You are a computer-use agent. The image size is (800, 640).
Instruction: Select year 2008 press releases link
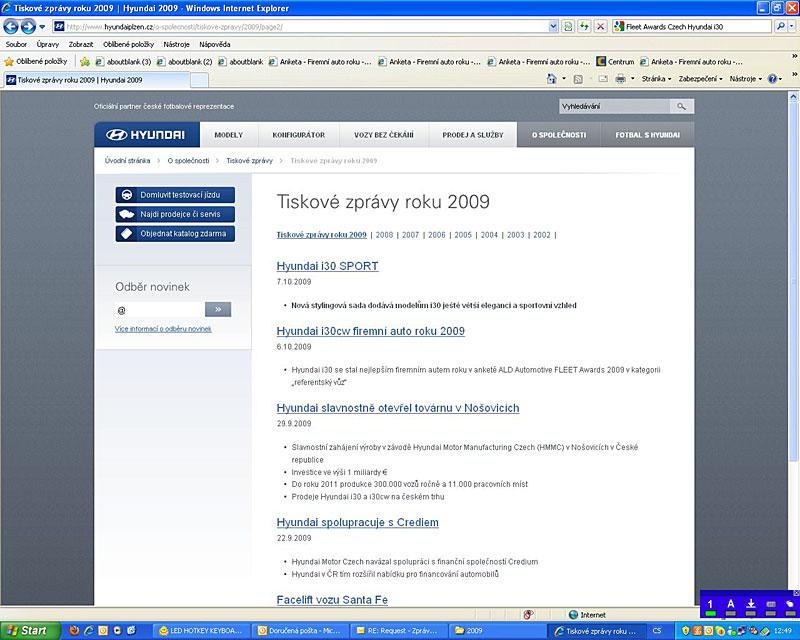(x=384, y=235)
